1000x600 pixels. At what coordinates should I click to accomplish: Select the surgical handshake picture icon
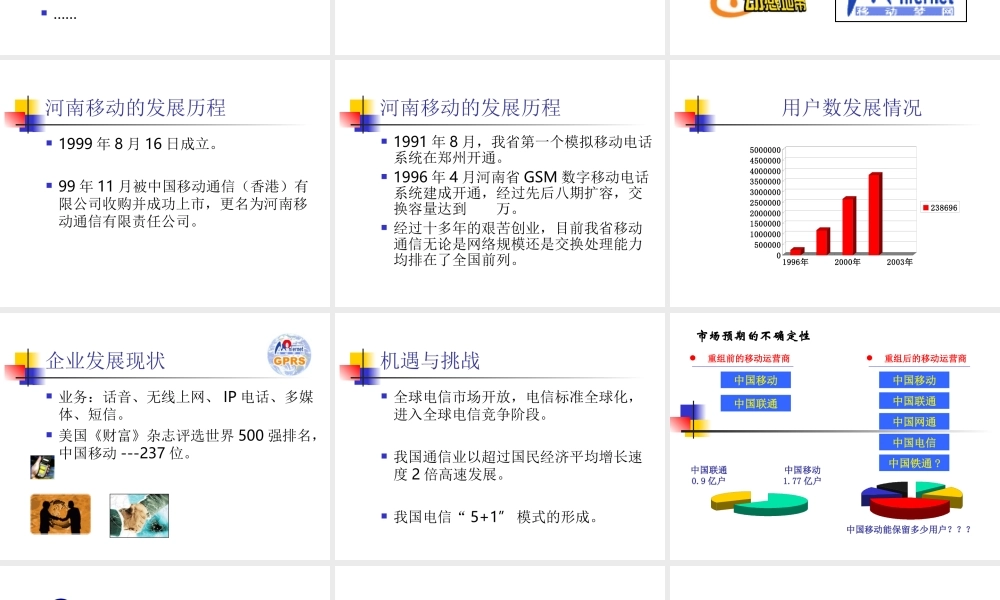point(140,516)
